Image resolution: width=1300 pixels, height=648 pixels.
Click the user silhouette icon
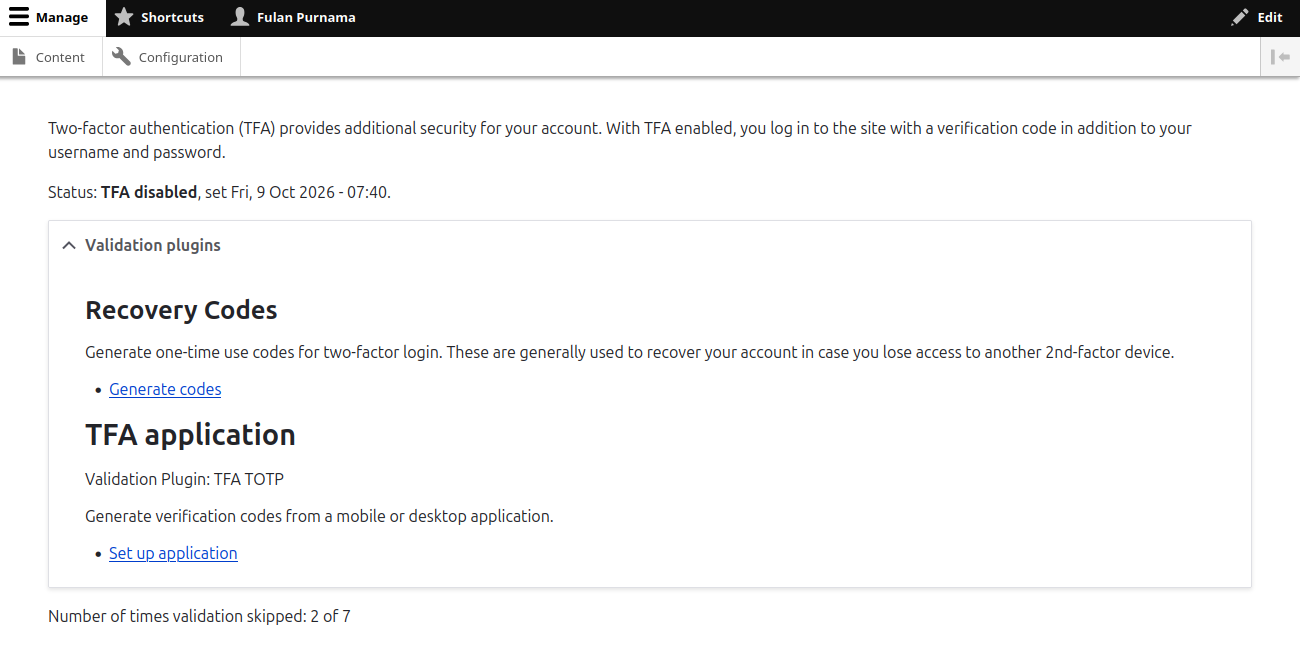[x=240, y=17]
